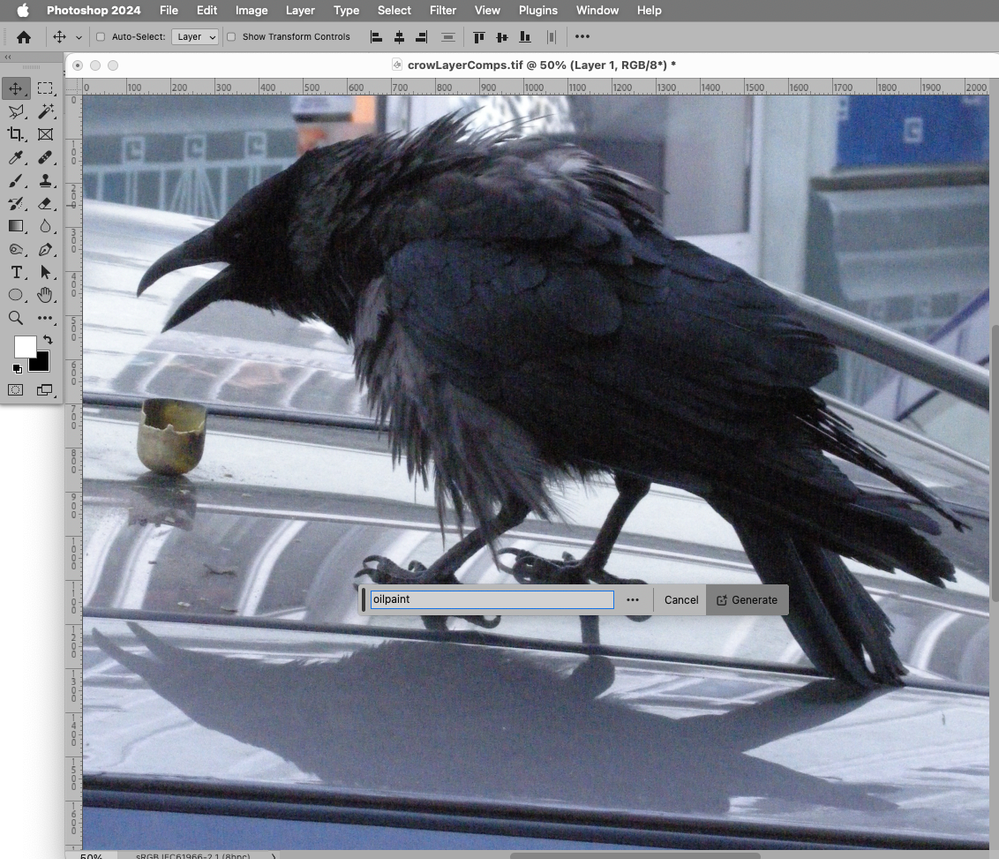Open more options in the prompt bar

pos(632,600)
